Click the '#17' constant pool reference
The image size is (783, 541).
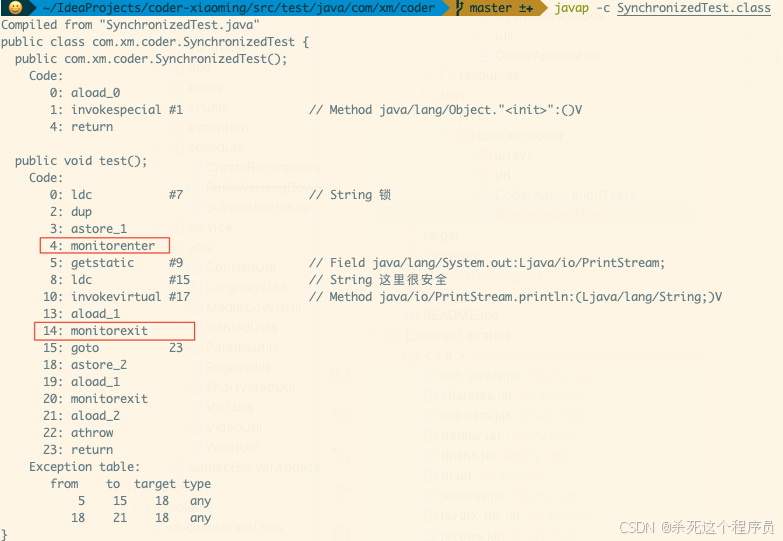click(179, 297)
